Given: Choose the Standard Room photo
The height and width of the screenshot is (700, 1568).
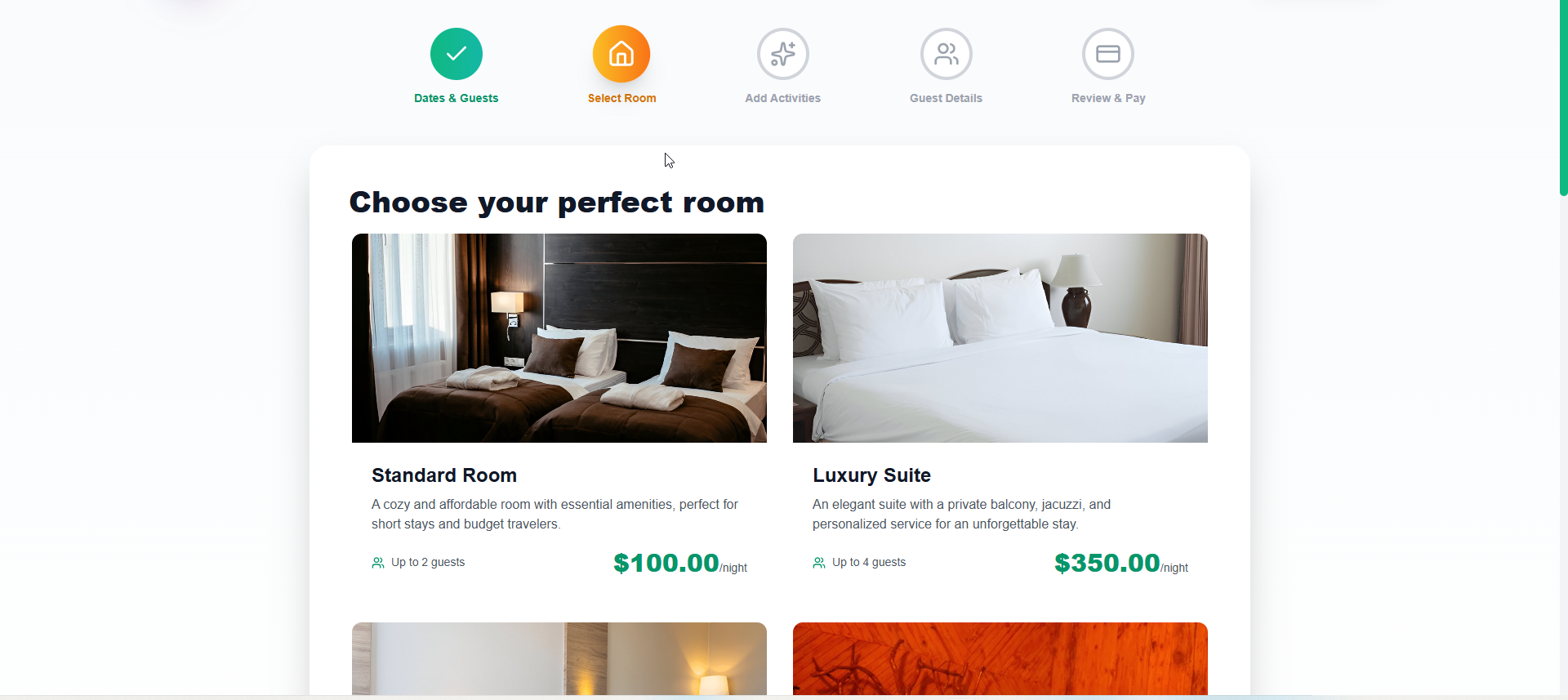Looking at the screenshot, I should (559, 338).
